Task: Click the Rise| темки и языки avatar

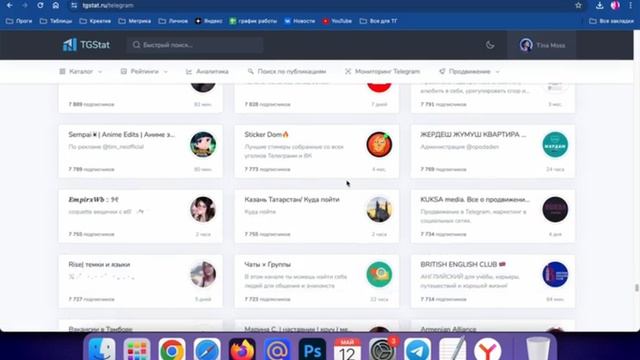Action: point(203,274)
